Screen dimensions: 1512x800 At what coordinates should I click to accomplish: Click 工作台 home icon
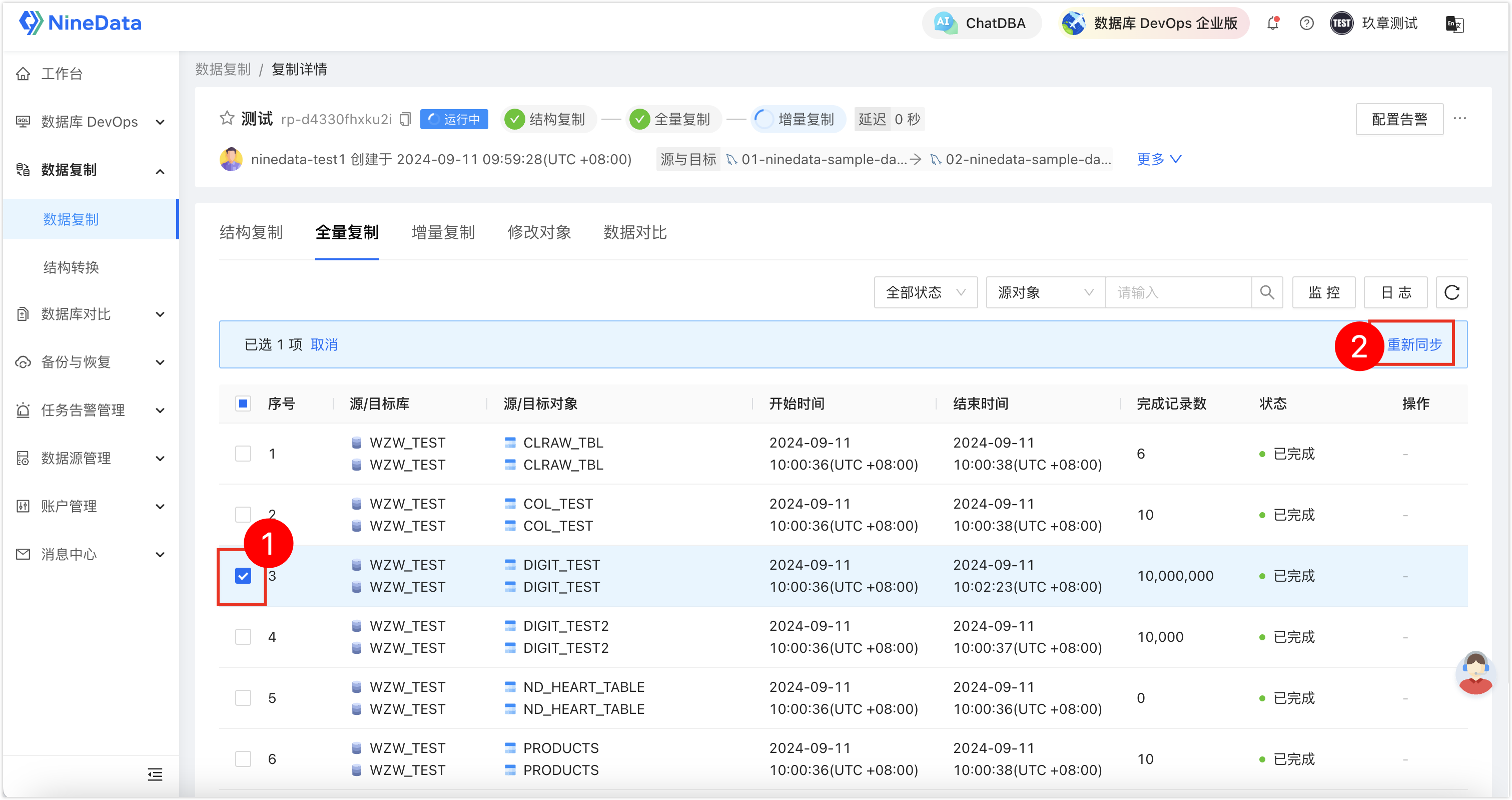(23, 74)
